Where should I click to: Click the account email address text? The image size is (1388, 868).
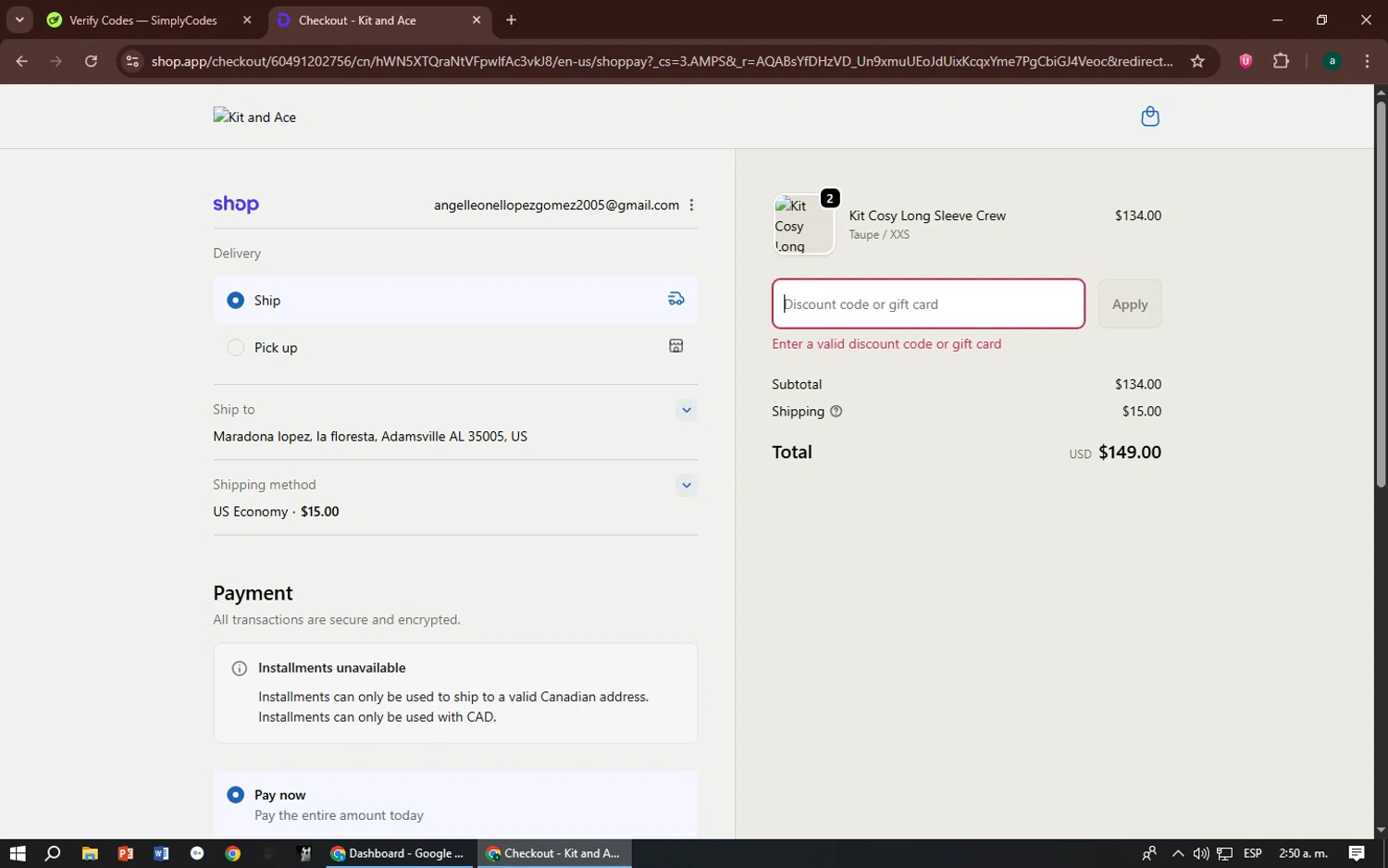pyautogui.click(x=556, y=205)
